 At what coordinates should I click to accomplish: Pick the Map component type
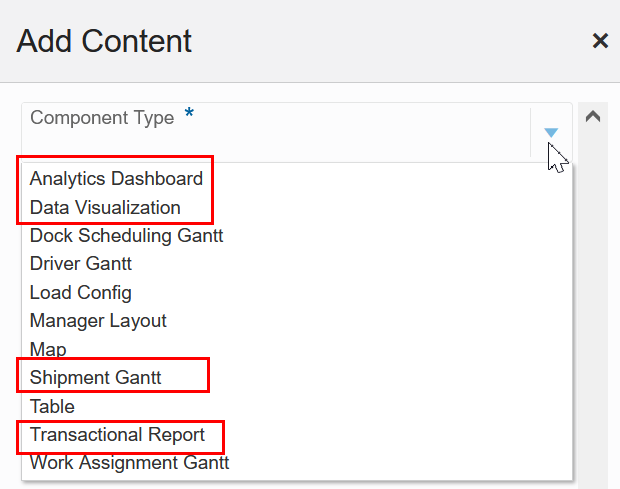point(48,350)
